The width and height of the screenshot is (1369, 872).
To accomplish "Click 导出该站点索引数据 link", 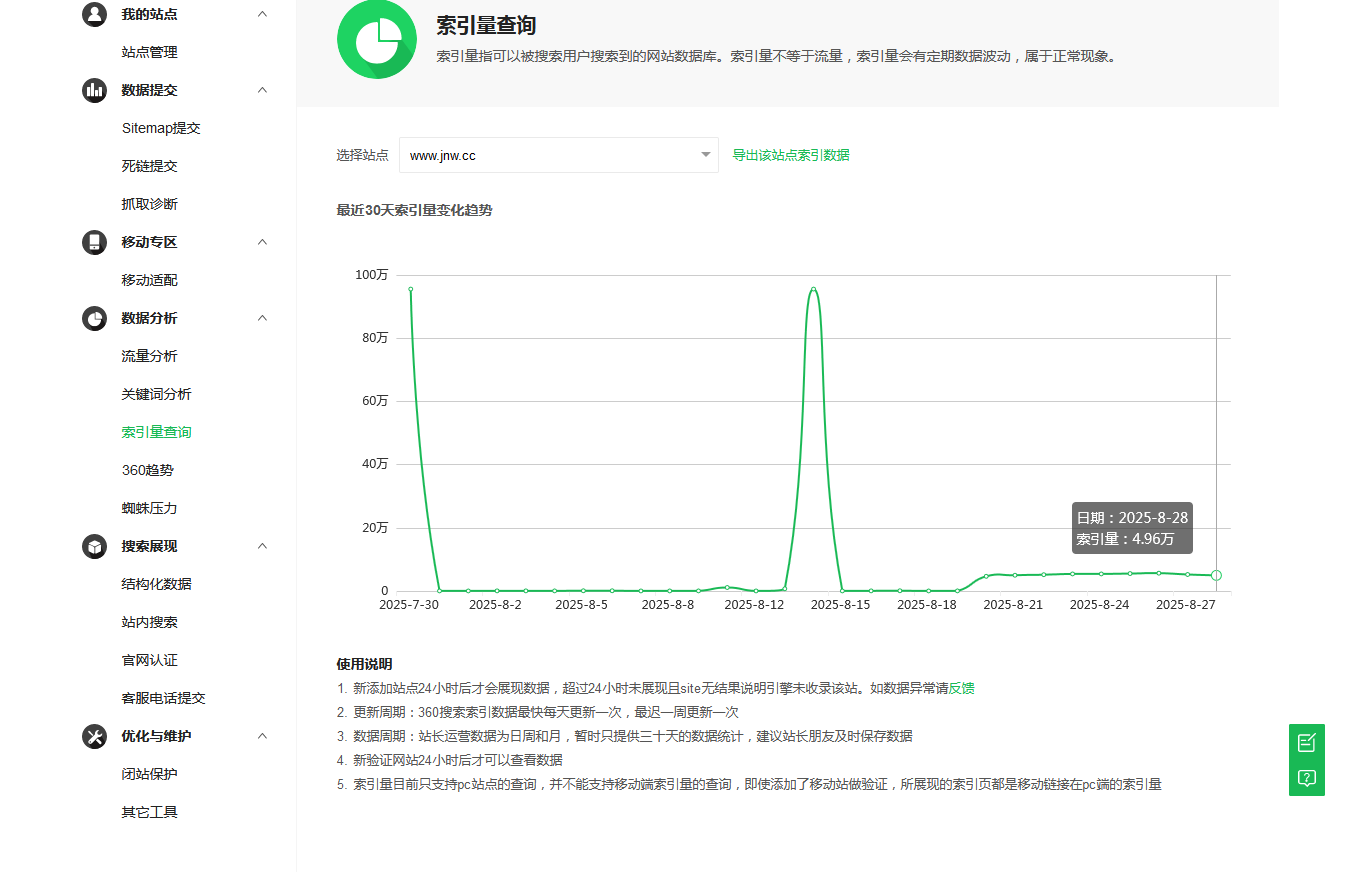I will (x=790, y=155).
